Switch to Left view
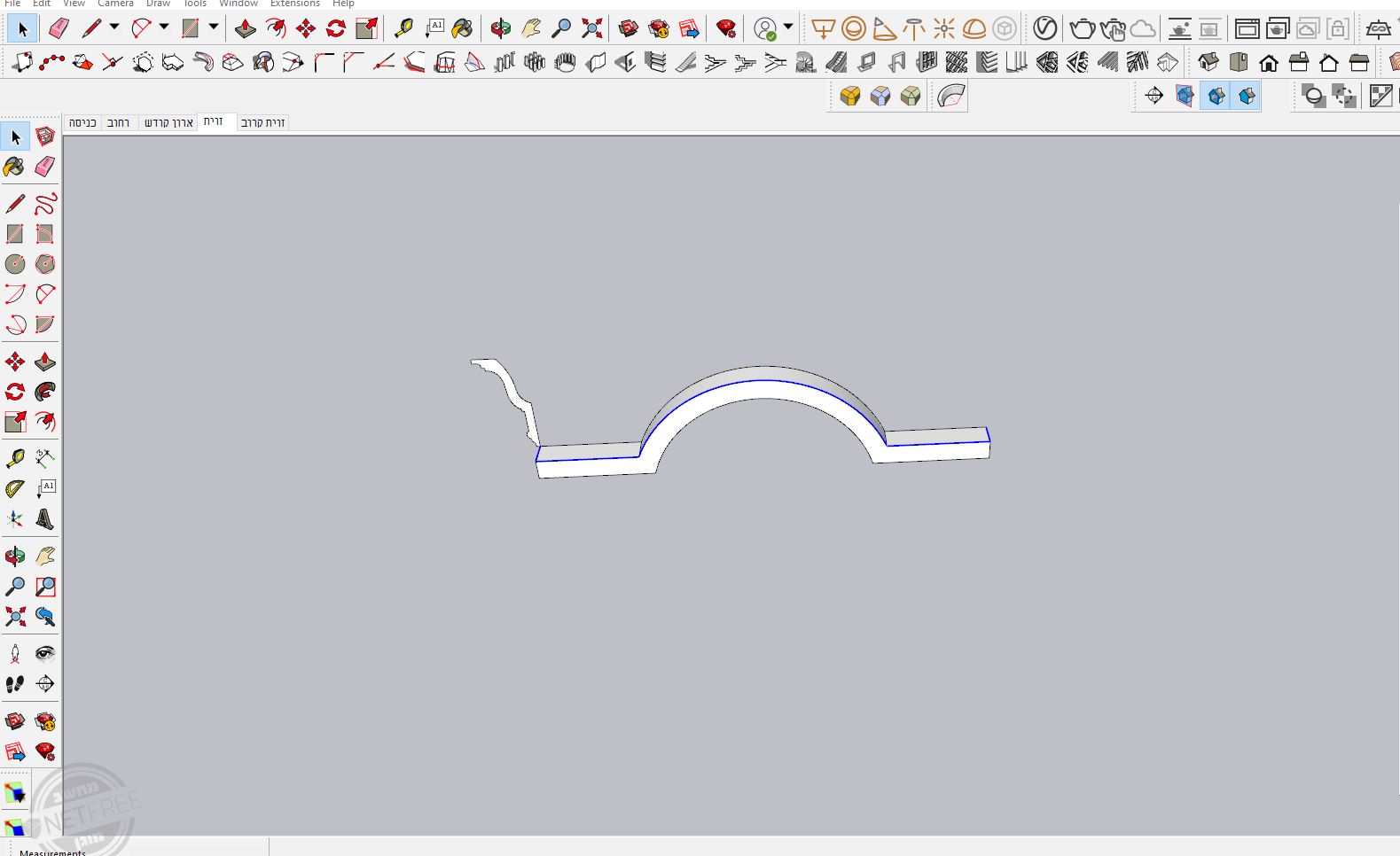This screenshot has width=1400, height=856. (1359, 63)
